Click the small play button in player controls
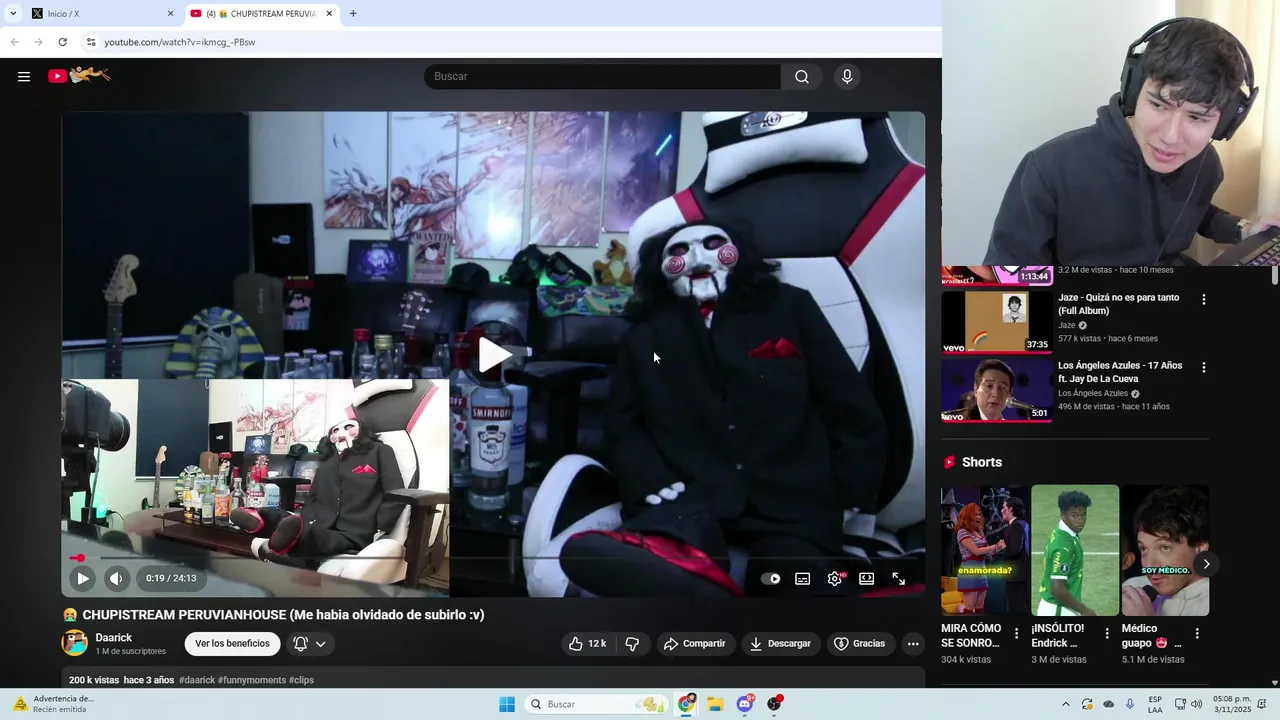The height and width of the screenshot is (720, 1280). pyautogui.click(x=83, y=578)
